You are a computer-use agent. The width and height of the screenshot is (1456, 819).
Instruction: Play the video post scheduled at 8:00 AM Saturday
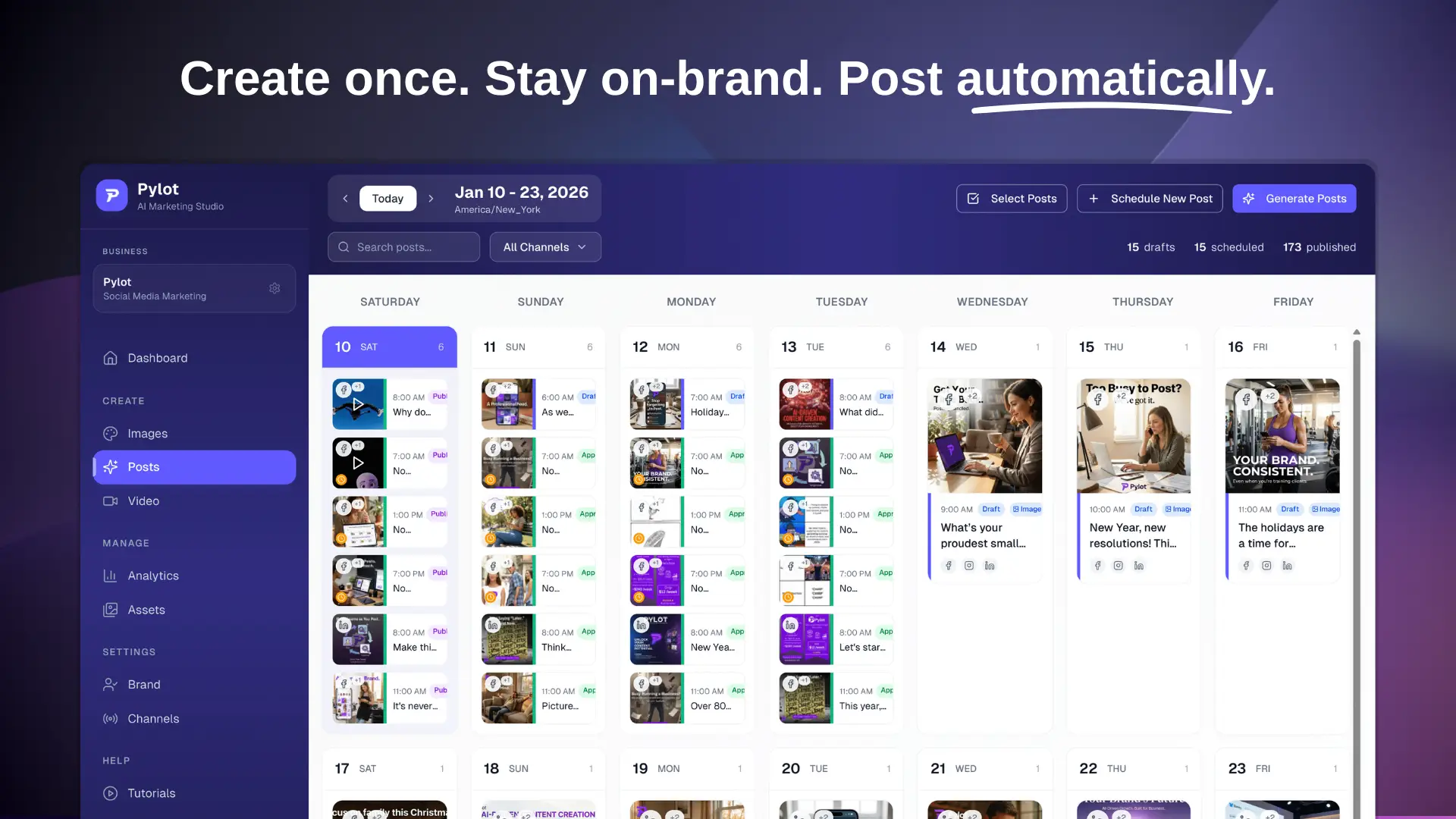point(359,403)
